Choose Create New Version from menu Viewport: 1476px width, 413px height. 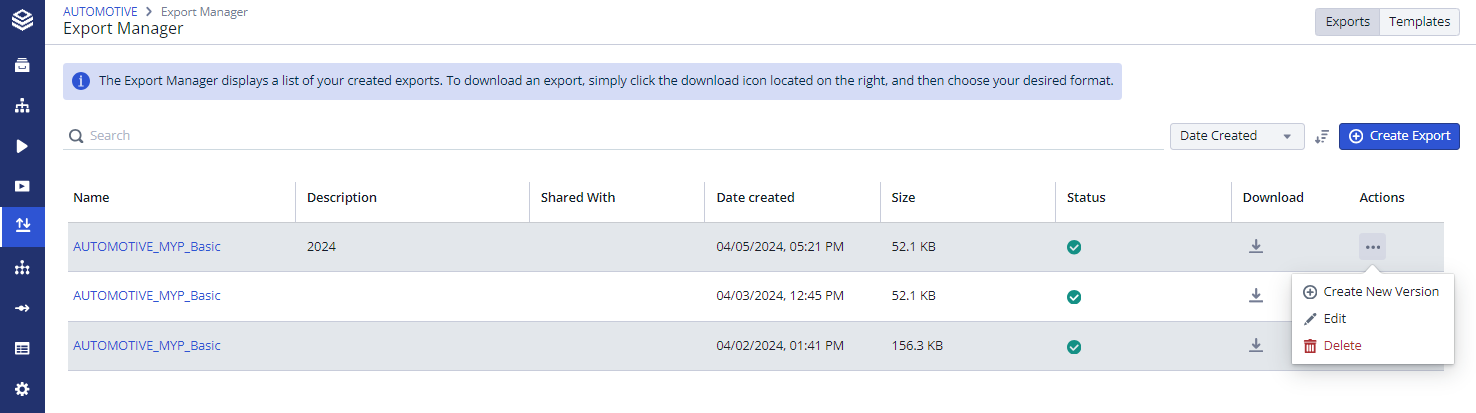(x=1380, y=292)
